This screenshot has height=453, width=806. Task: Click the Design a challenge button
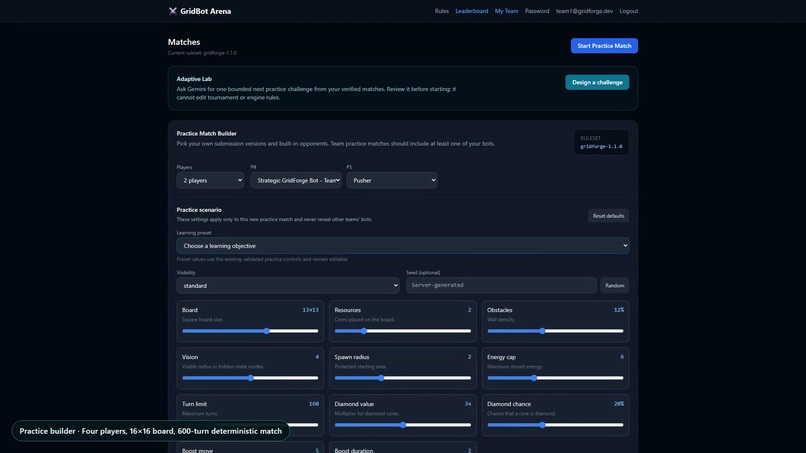(597, 82)
